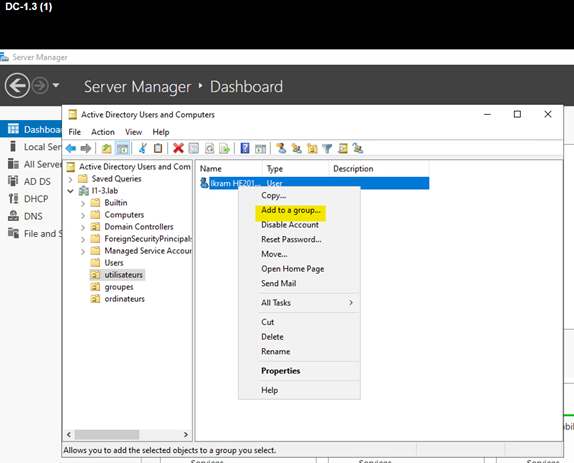Select Reset Password in context menu

point(291,239)
